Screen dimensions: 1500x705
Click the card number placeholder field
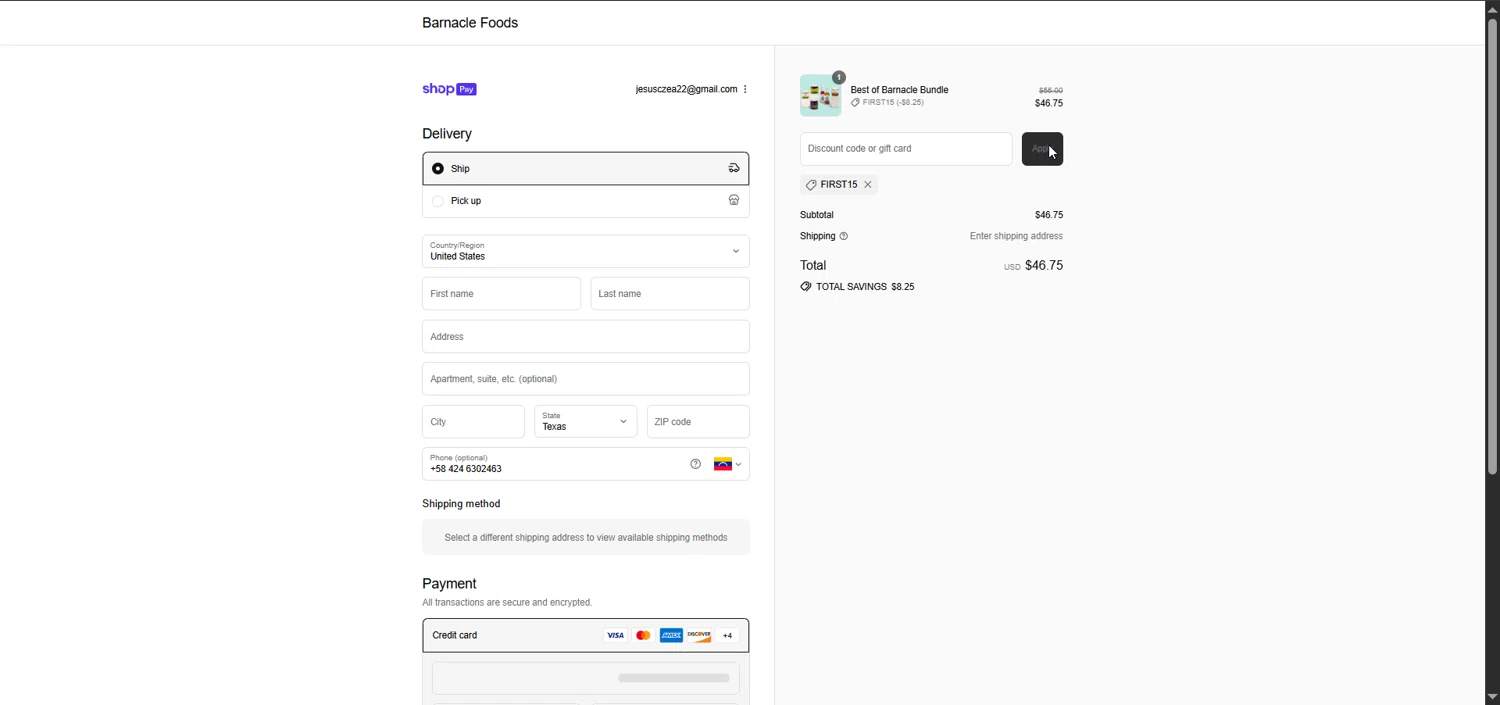[586, 678]
